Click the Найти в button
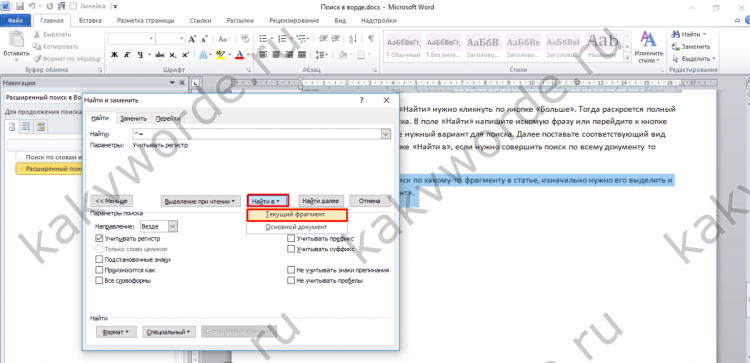The height and width of the screenshot is (363, 750). pos(268,201)
